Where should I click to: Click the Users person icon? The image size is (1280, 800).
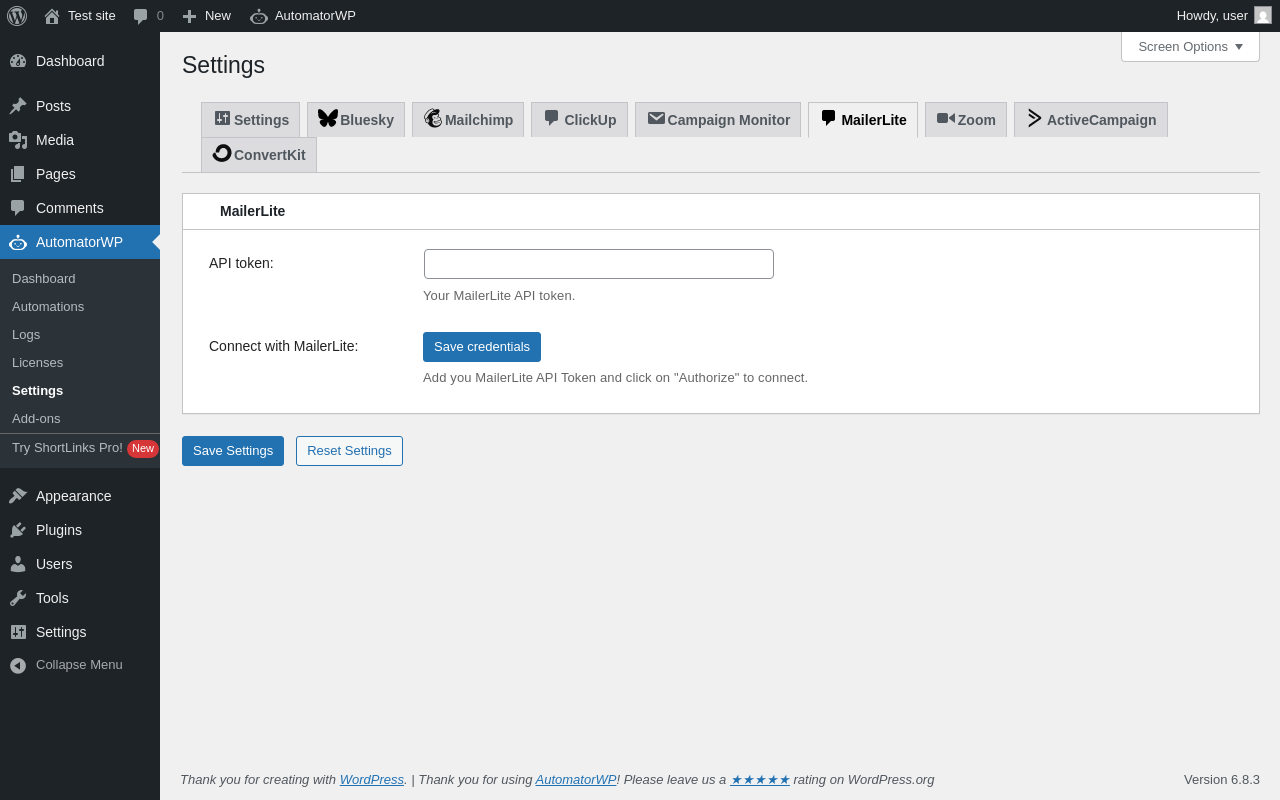(18, 564)
